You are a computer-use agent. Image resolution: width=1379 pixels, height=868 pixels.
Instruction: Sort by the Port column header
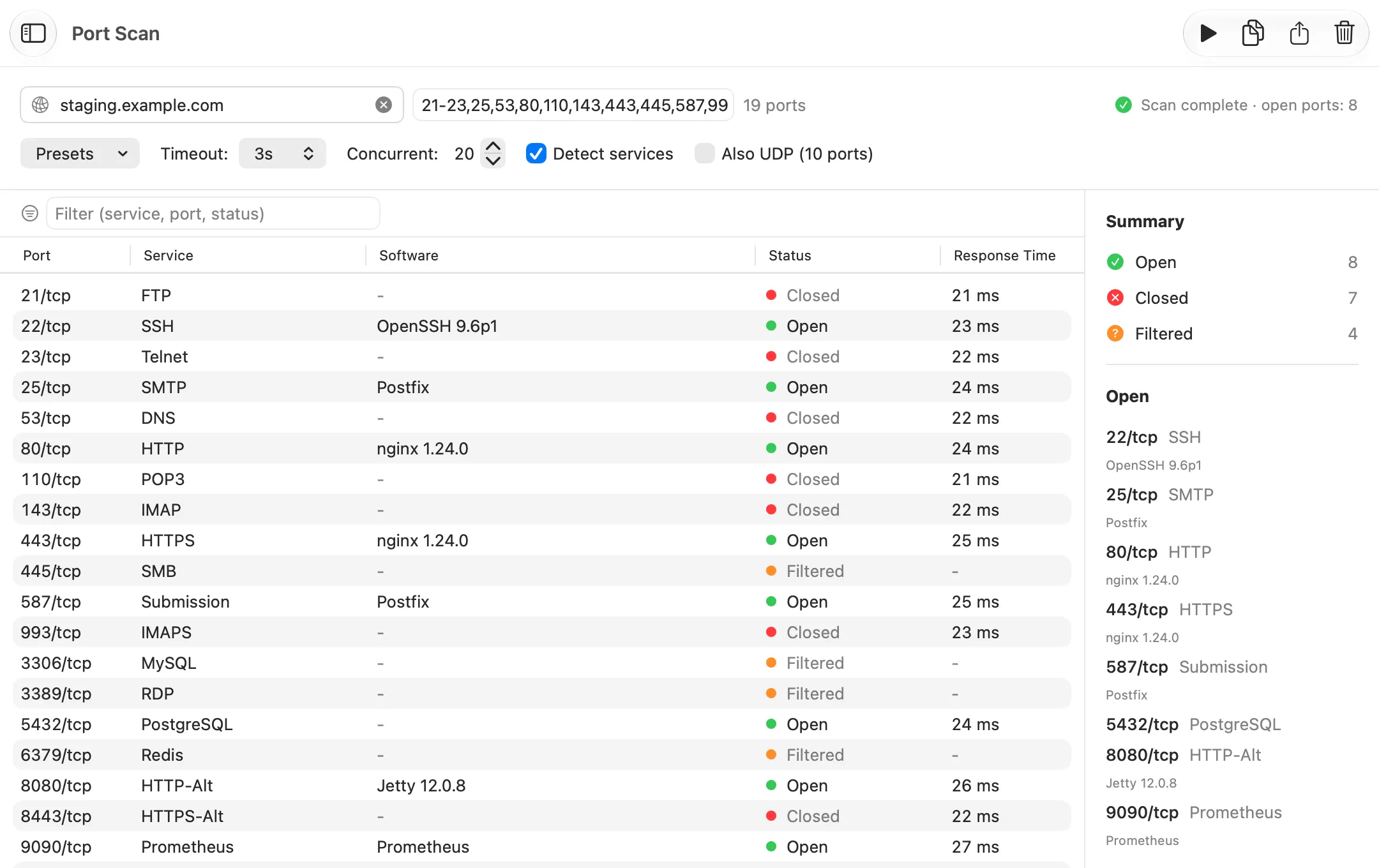click(37, 255)
